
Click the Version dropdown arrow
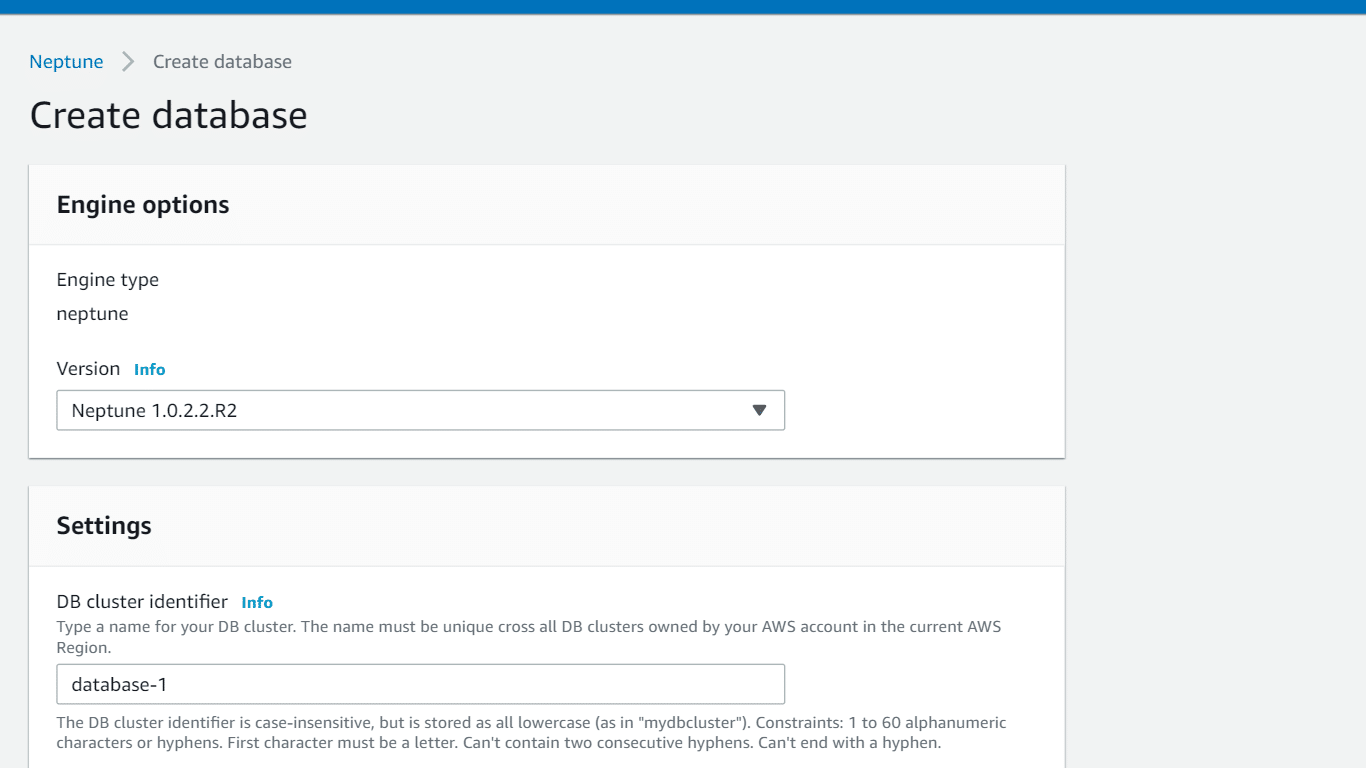pyautogui.click(x=758, y=410)
